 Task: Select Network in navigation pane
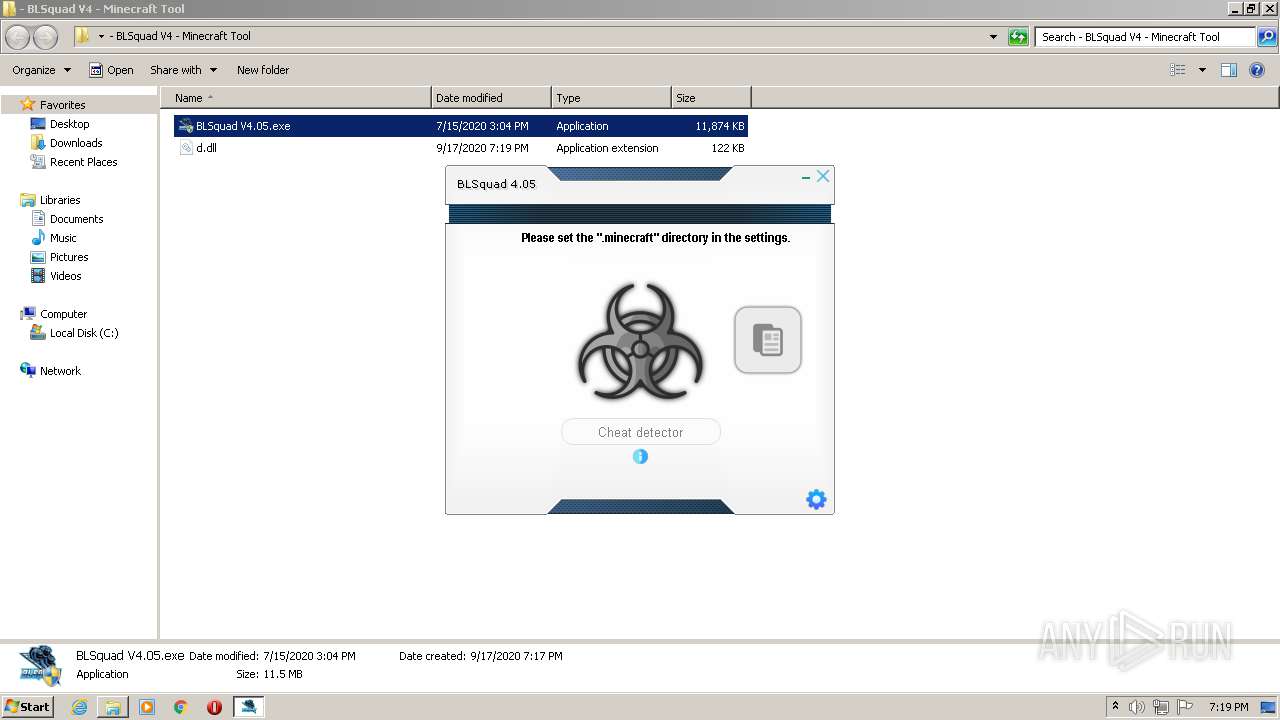point(60,371)
